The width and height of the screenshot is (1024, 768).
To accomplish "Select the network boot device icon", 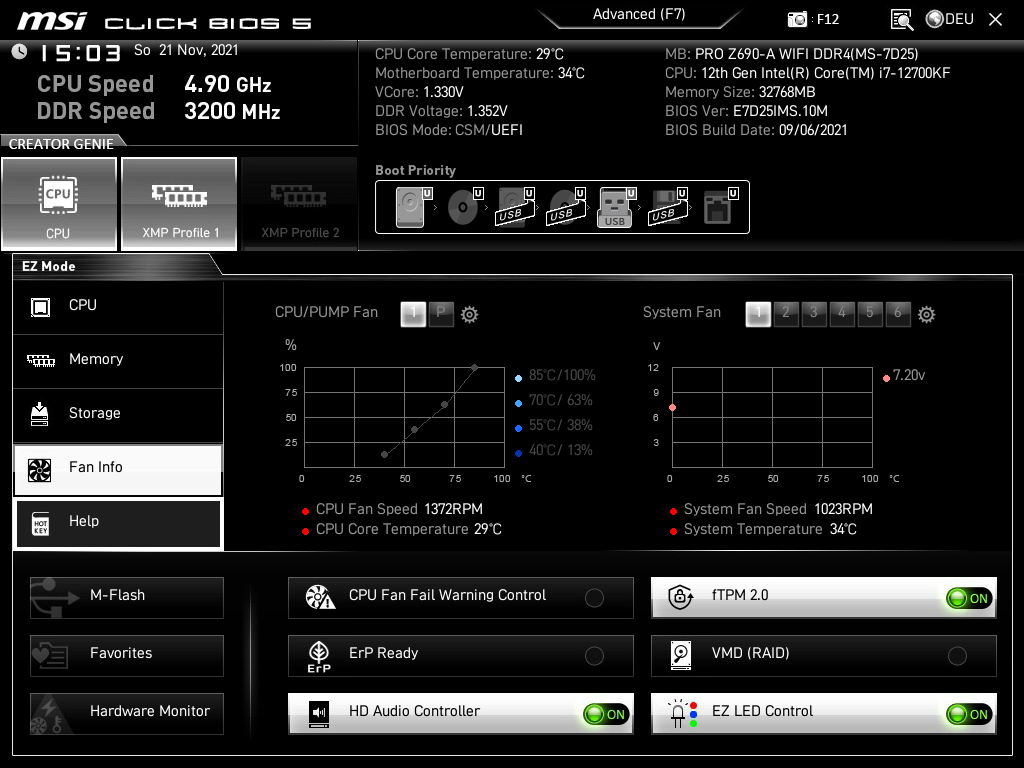I will click(720, 207).
